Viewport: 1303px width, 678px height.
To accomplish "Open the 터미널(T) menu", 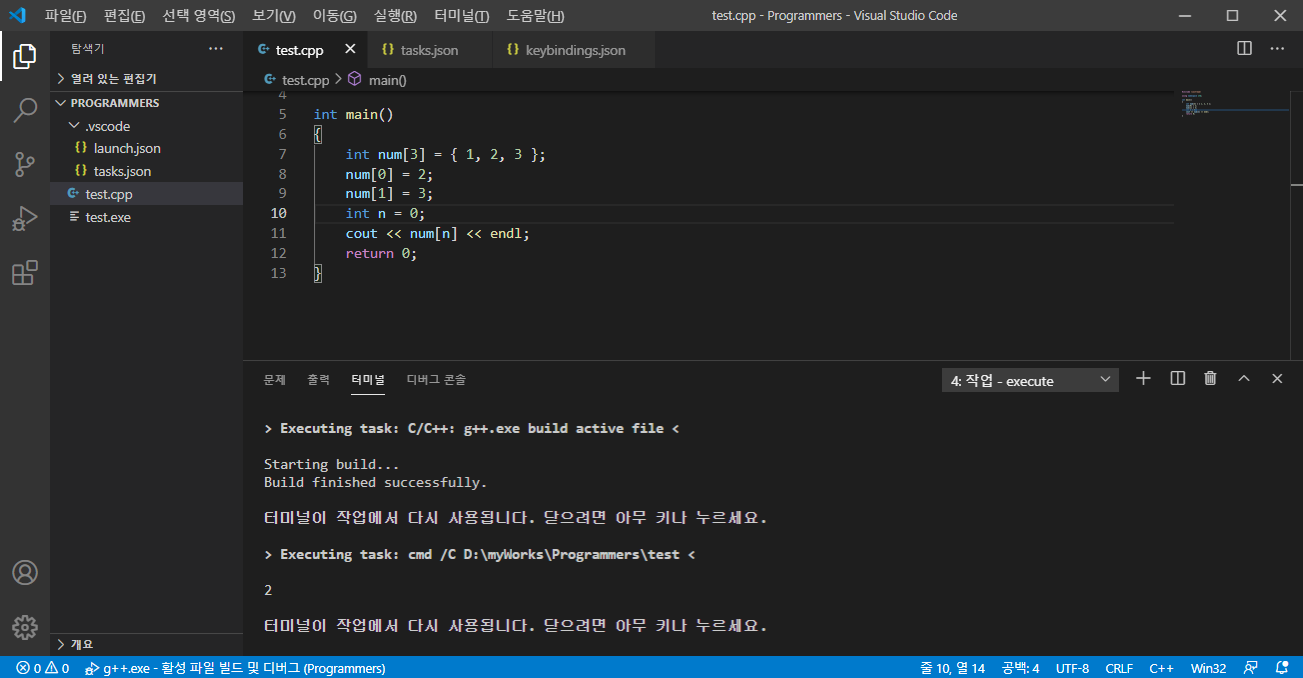I will point(461,16).
